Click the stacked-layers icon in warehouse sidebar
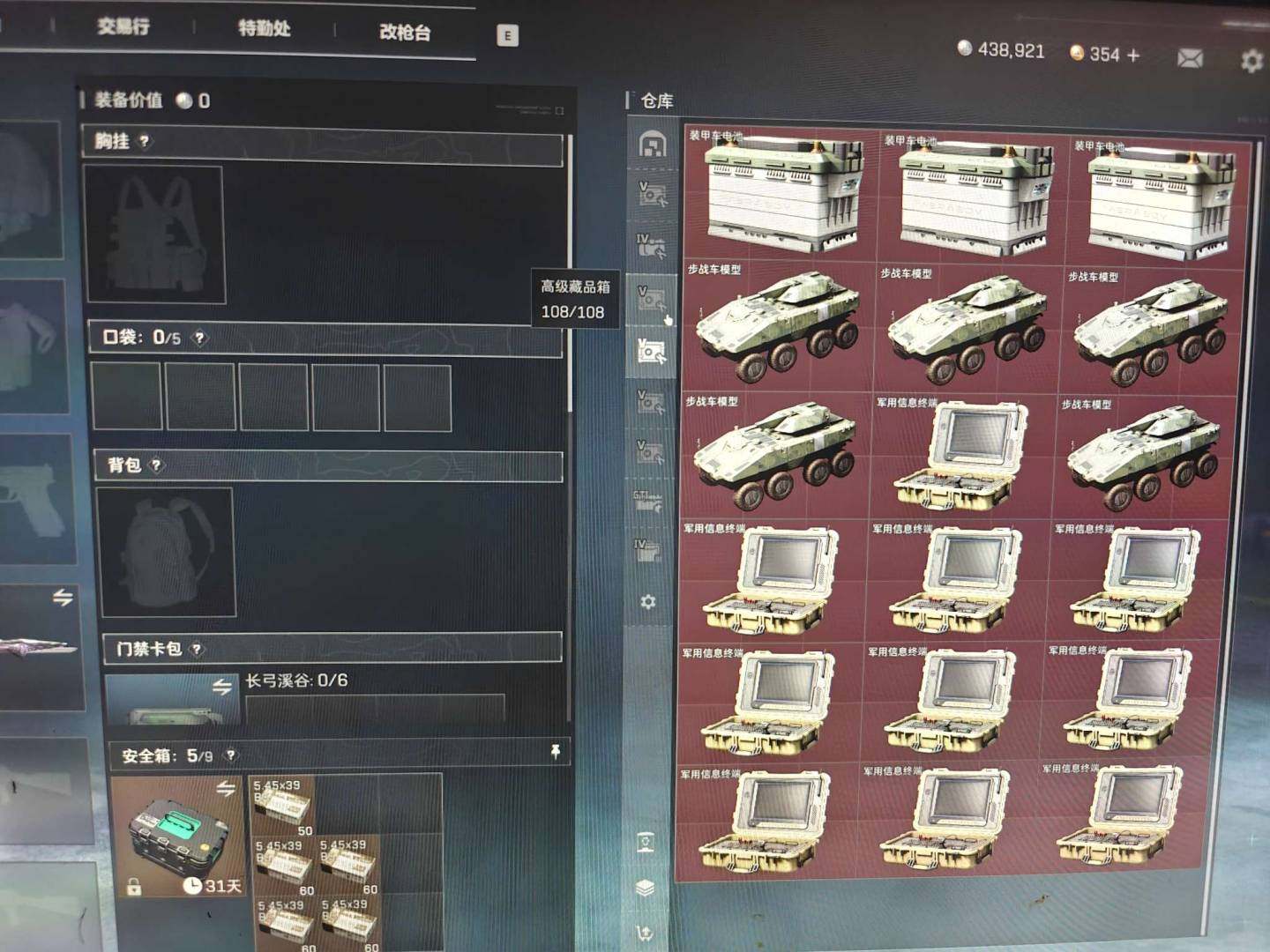 tap(645, 888)
